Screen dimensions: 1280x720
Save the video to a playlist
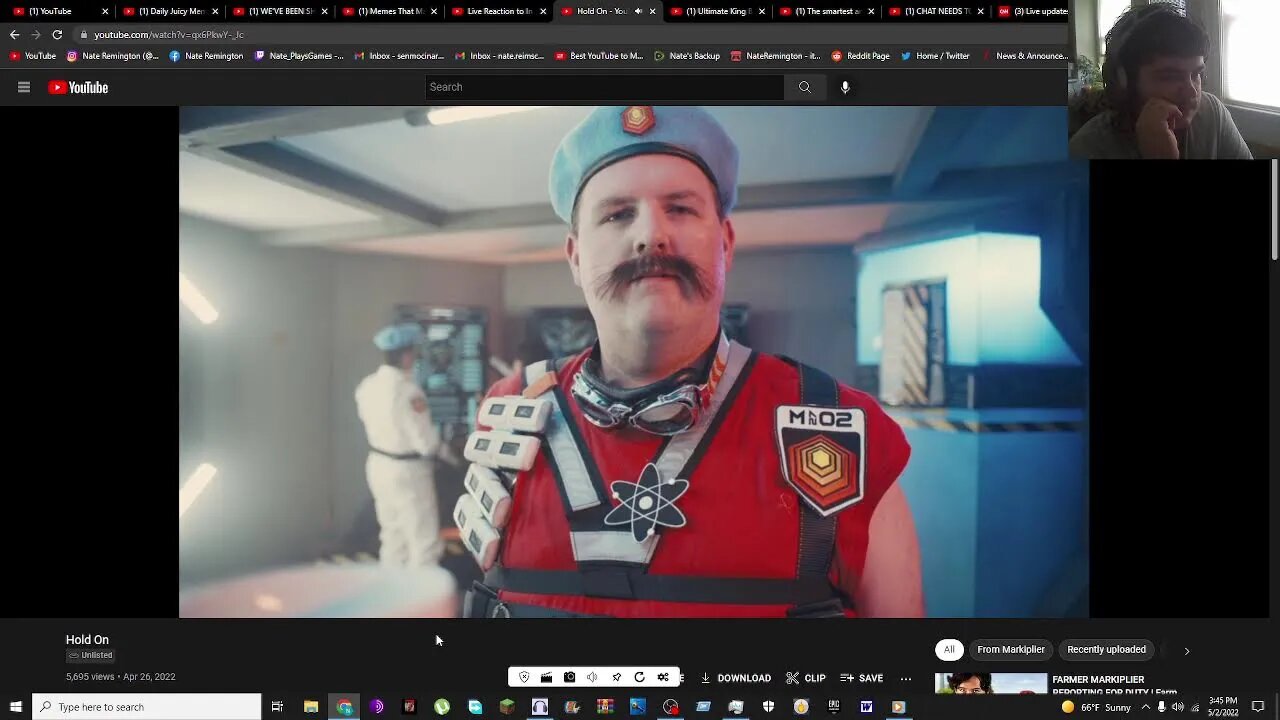pyautogui.click(x=862, y=678)
